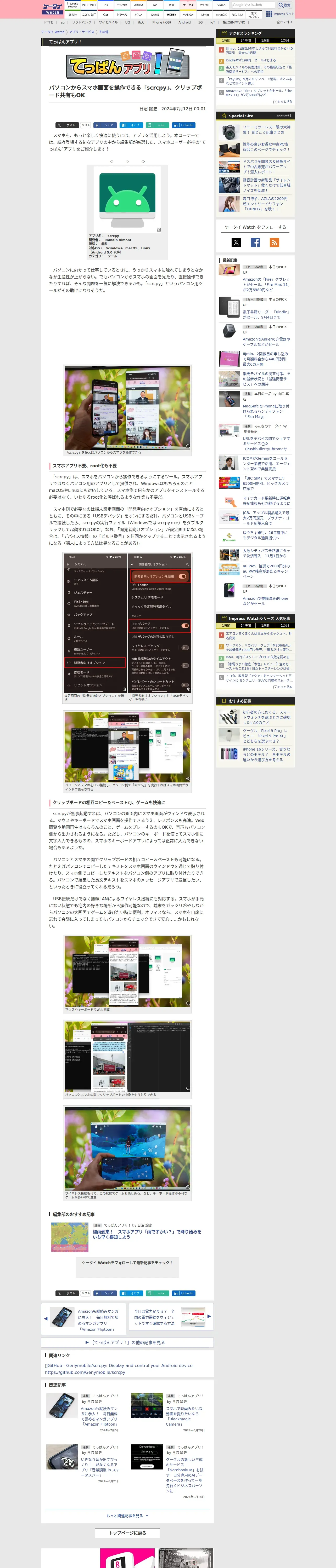
Task: Click もっと見る under the access ranking list
Action: pyautogui.click(x=283, y=102)
